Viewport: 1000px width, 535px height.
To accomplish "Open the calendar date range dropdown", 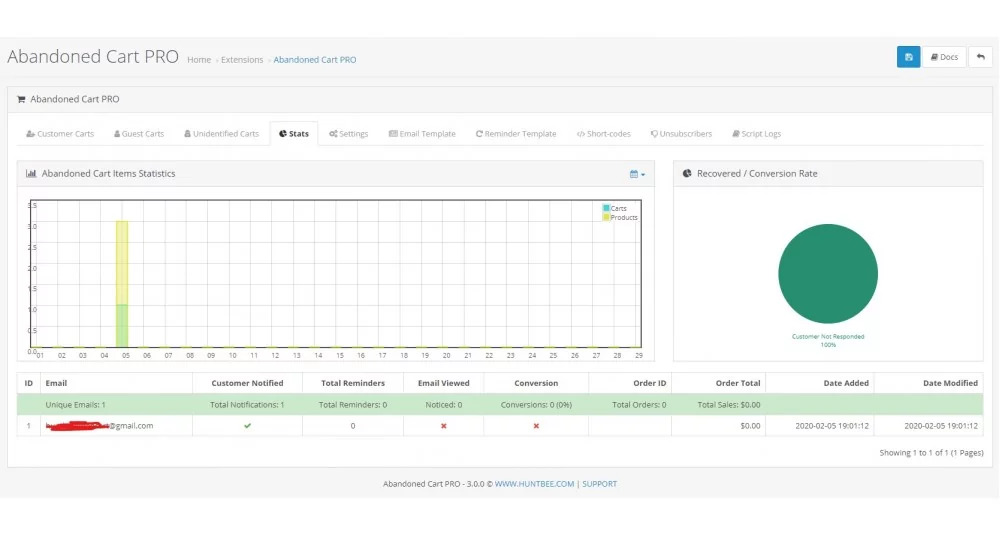I will pos(637,174).
